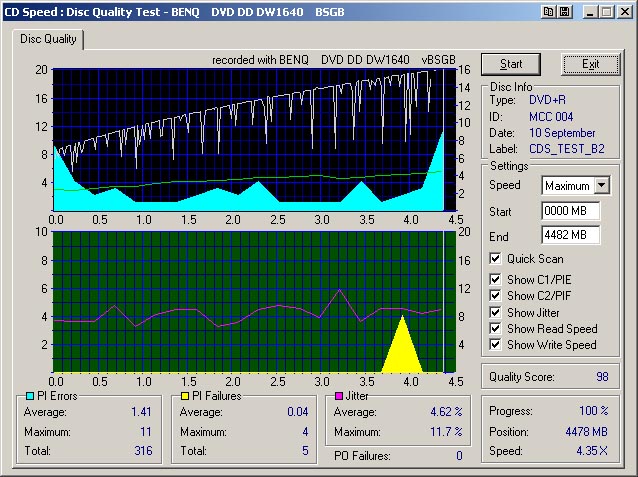Click PI Errors total value 316
Image resolution: width=638 pixels, height=477 pixels.
tap(143, 451)
